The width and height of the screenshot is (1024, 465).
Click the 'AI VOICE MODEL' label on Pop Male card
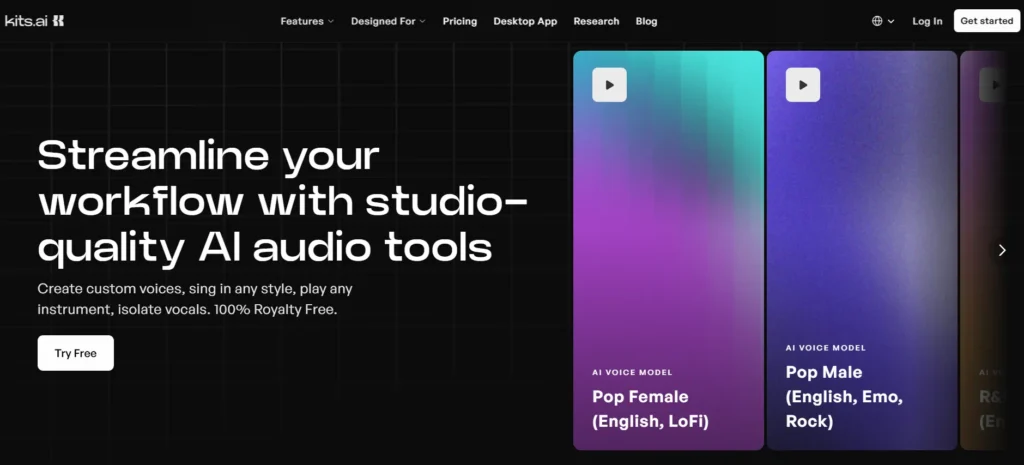pyautogui.click(x=825, y=348)
